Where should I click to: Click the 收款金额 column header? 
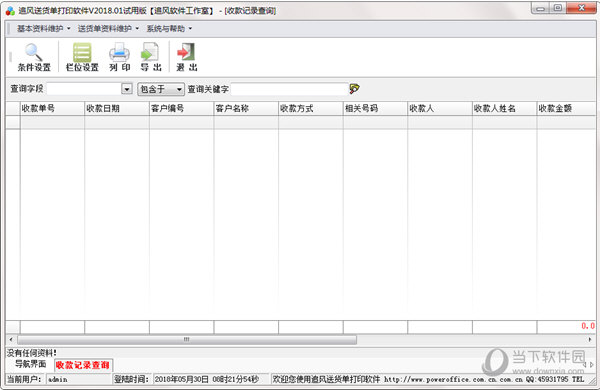pos(566,108)
